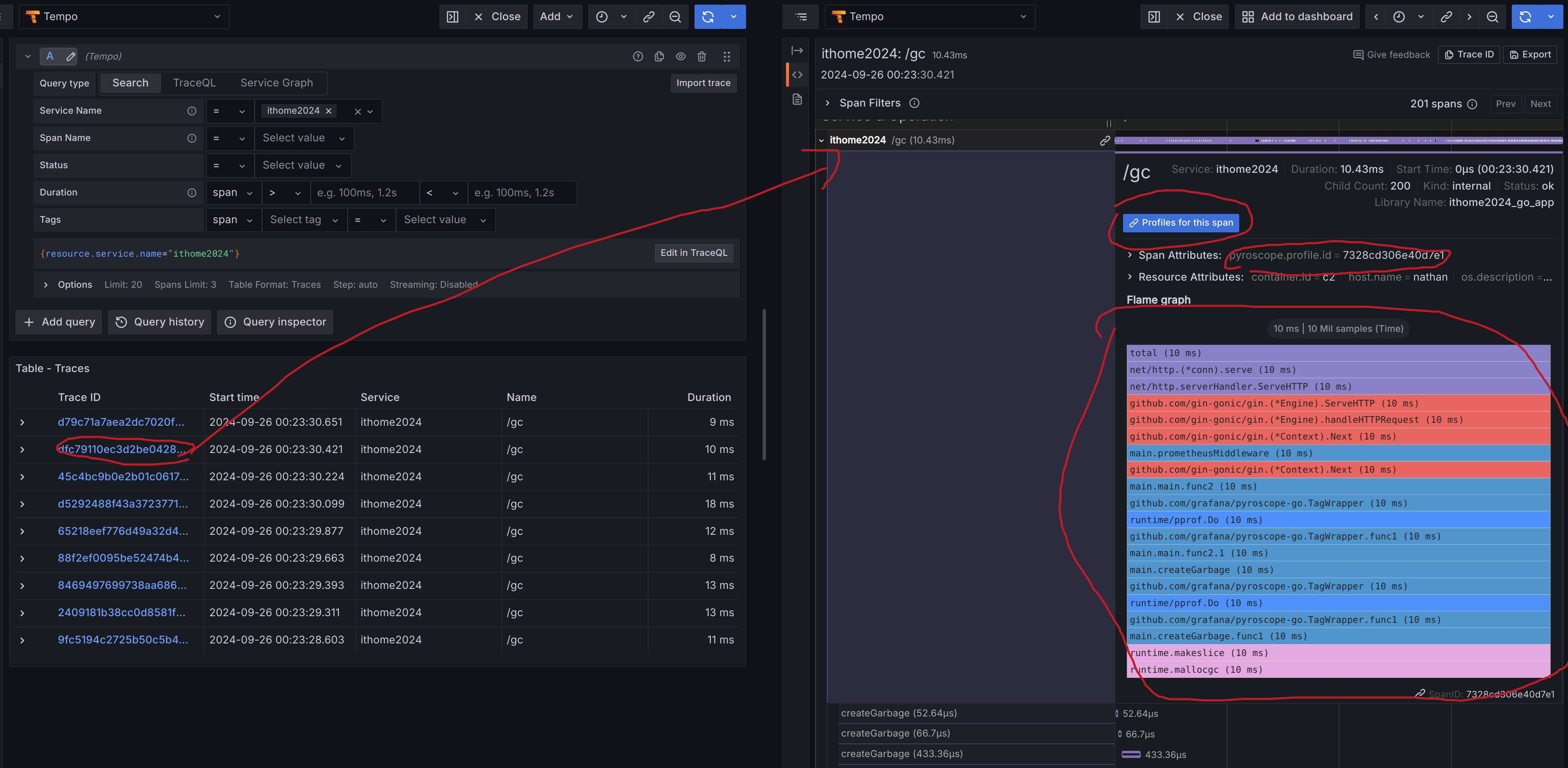Viewport: 1568px width, 768px height.
Task: Click the drag handle dots on query A
Action: pyautogui.click(x=726, y=57)
